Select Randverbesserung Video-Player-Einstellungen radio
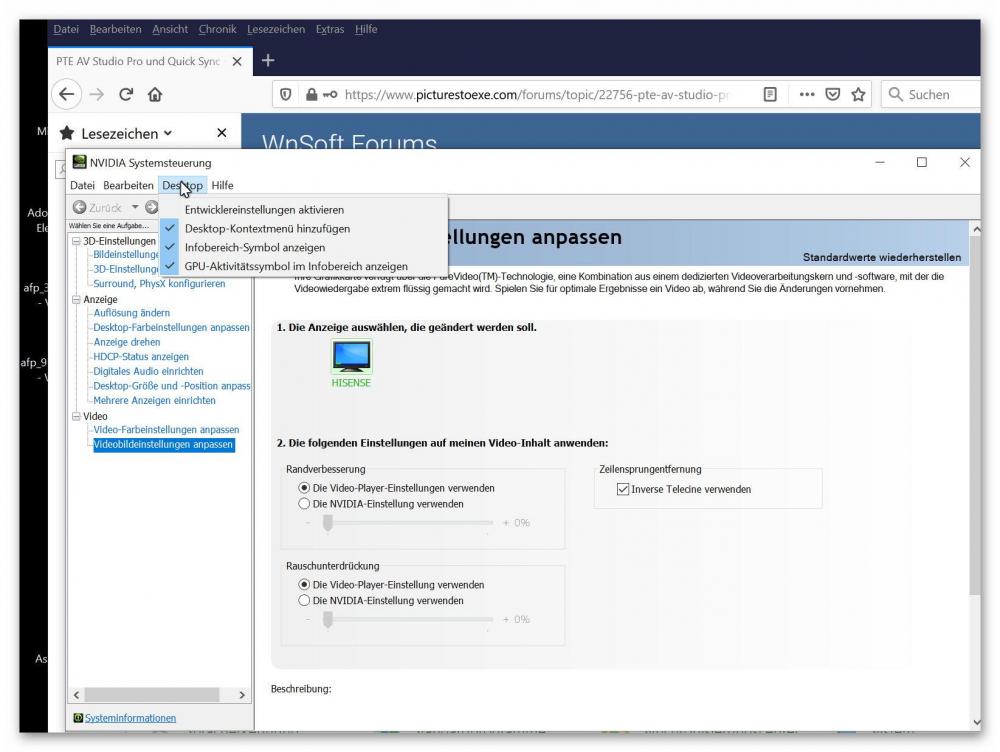 pyautogui.click(x=304, y=488)
